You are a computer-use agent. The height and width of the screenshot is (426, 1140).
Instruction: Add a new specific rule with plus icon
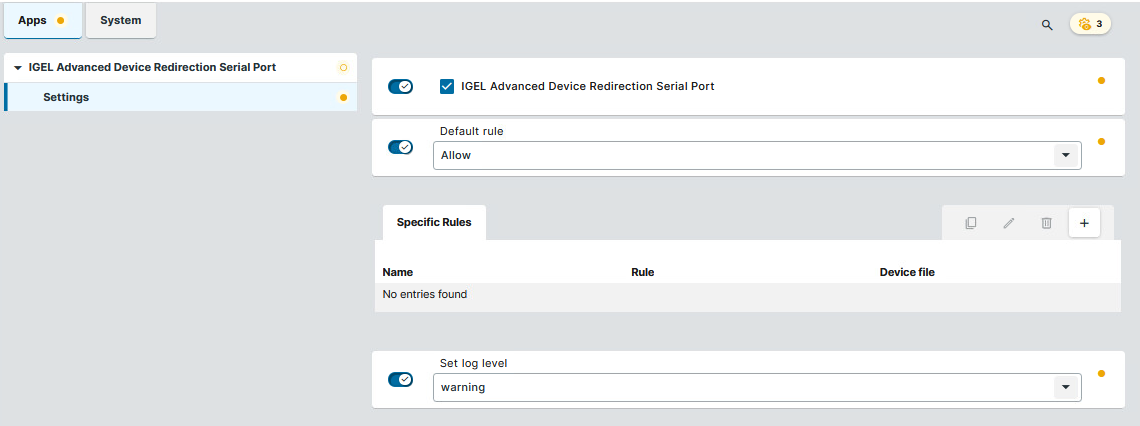point(1084,223)
